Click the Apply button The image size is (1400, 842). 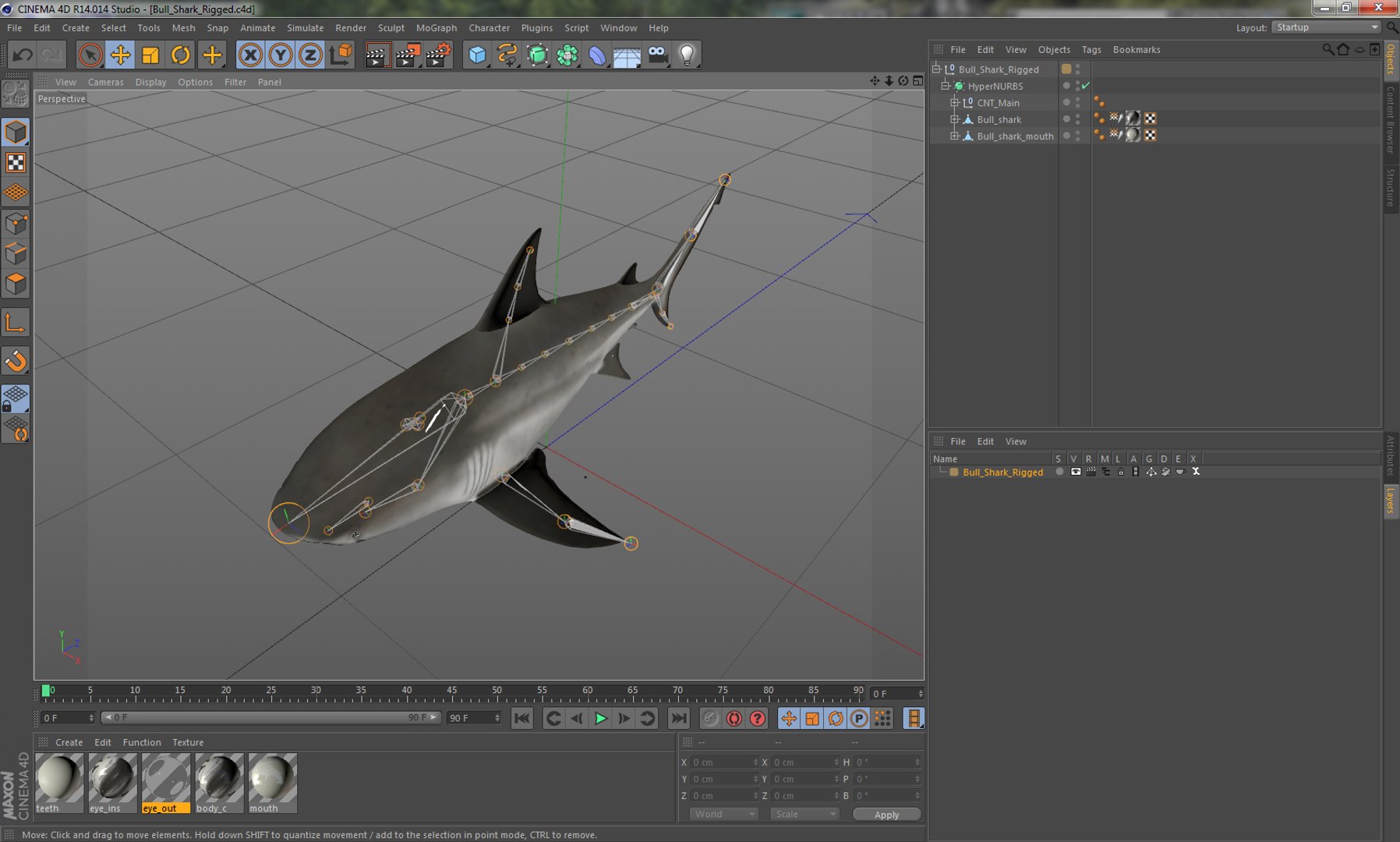tap(886, 815)
